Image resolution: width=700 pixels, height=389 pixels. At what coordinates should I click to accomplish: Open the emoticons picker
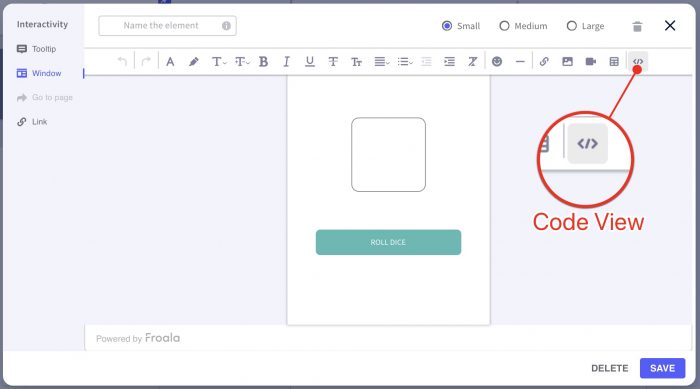click(x=497, y=62)
